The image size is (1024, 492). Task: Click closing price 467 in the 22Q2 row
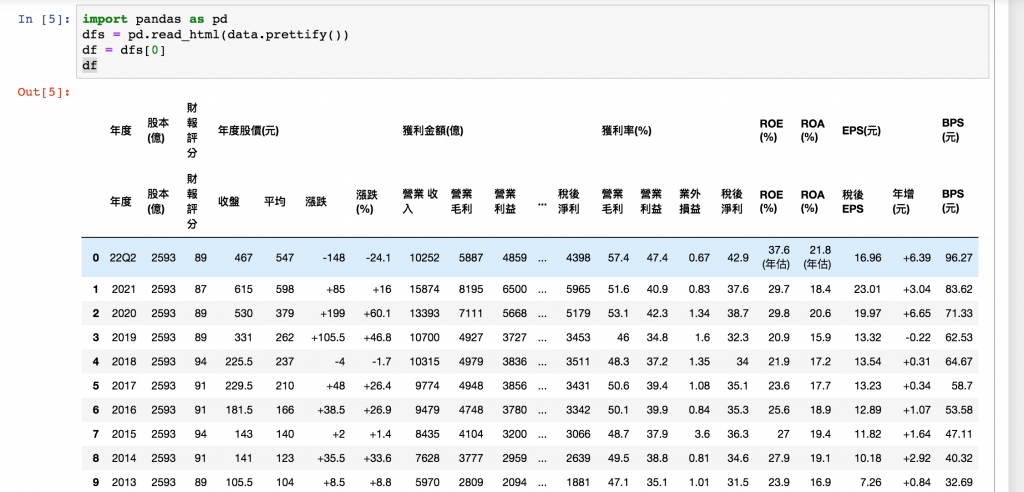coord(244,258)
